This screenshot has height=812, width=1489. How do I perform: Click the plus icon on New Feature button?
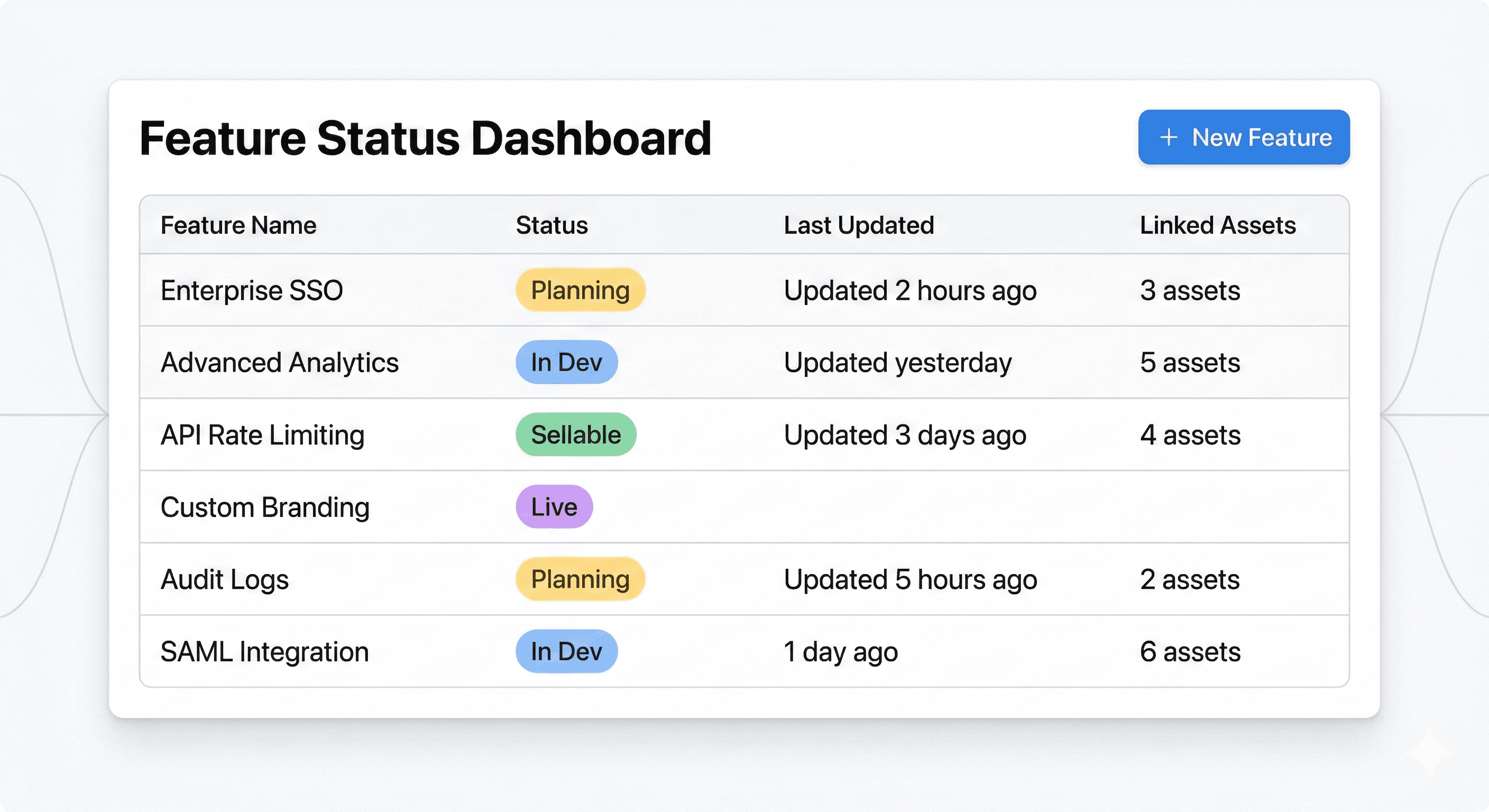1169,137
